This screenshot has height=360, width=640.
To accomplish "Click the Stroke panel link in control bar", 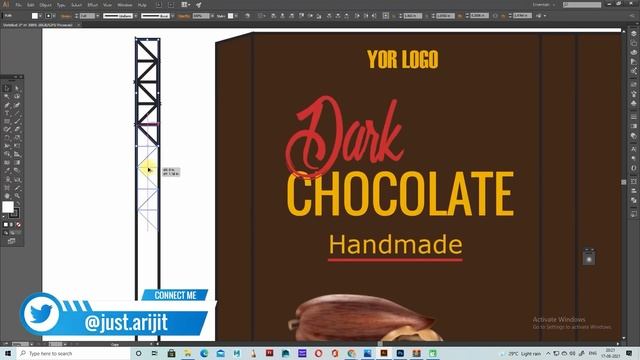I will pos(66,16).
